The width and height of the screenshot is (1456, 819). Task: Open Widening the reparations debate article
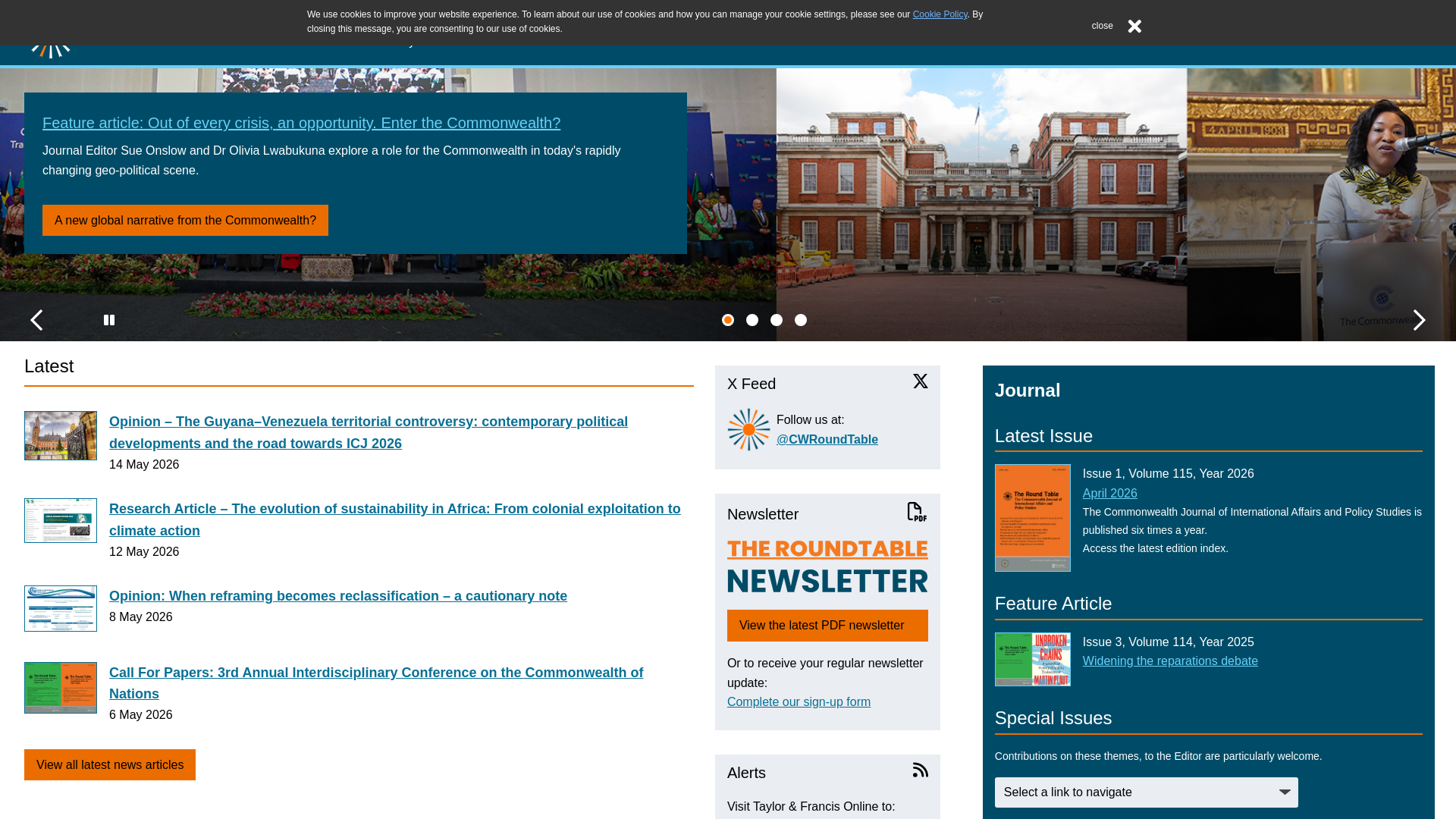click(x=1170, y=661)
